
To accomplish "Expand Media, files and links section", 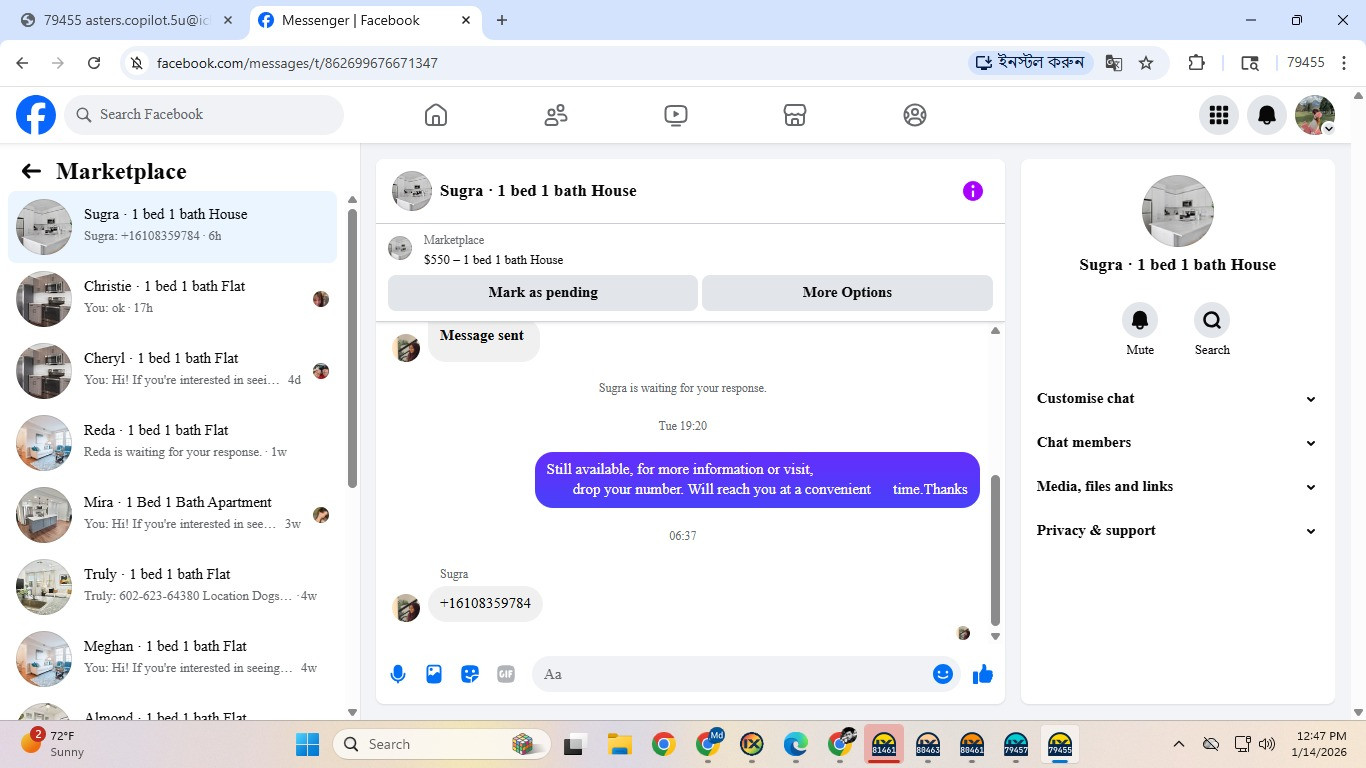I will (x=1177, y=486).
